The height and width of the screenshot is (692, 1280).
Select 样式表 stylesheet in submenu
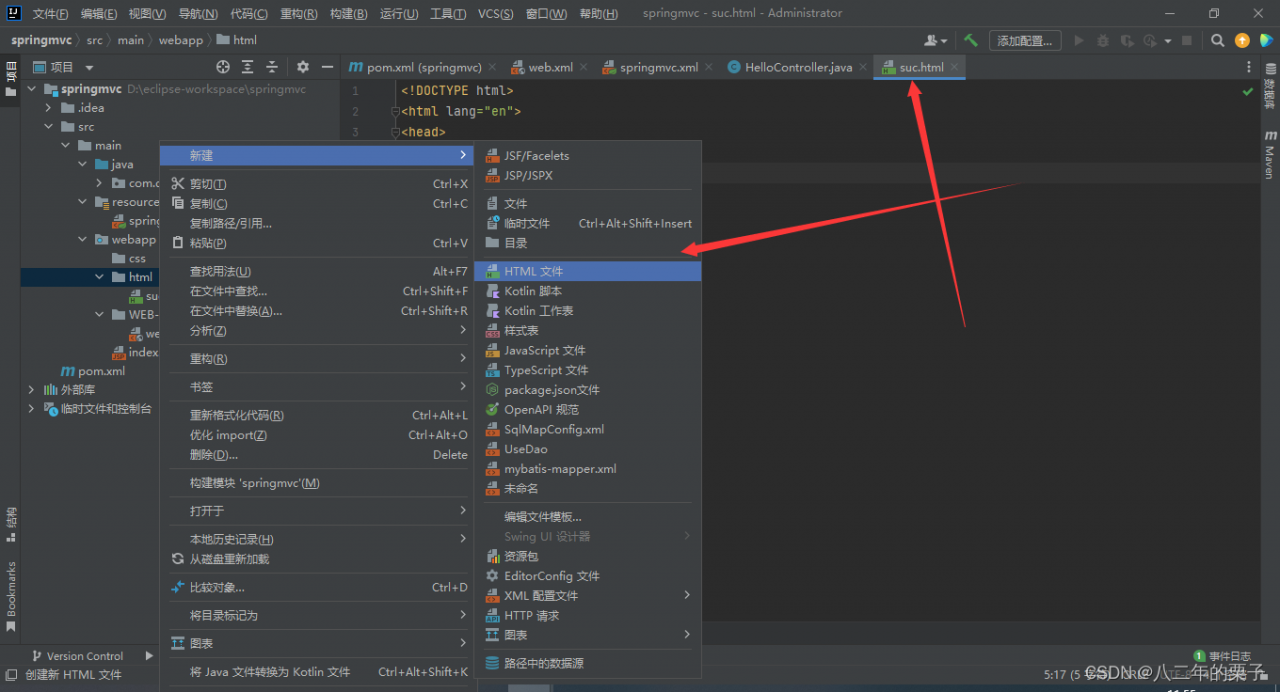coord(588,330)
